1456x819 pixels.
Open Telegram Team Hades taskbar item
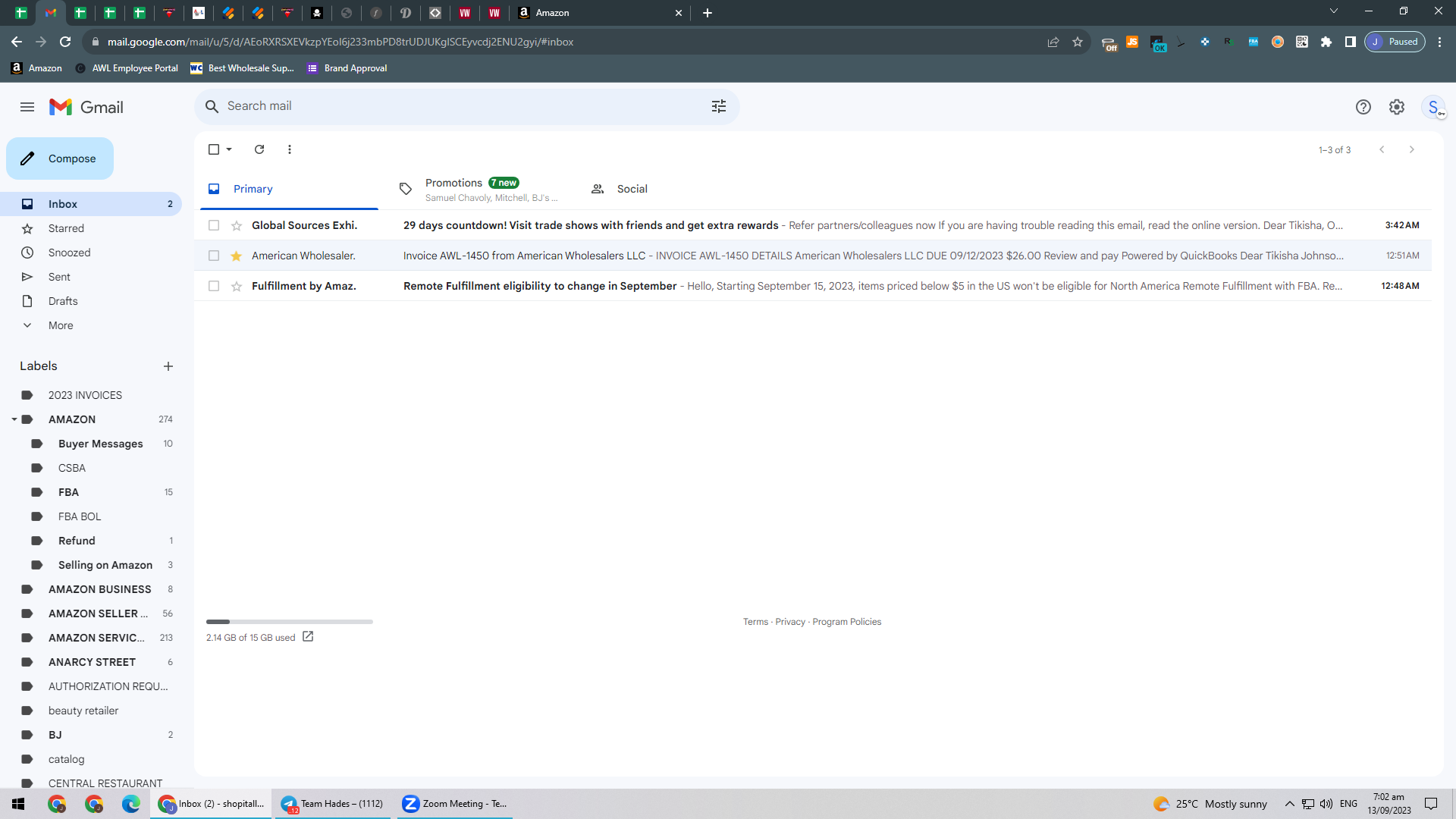pyautogui.click(x=334, y=804)
